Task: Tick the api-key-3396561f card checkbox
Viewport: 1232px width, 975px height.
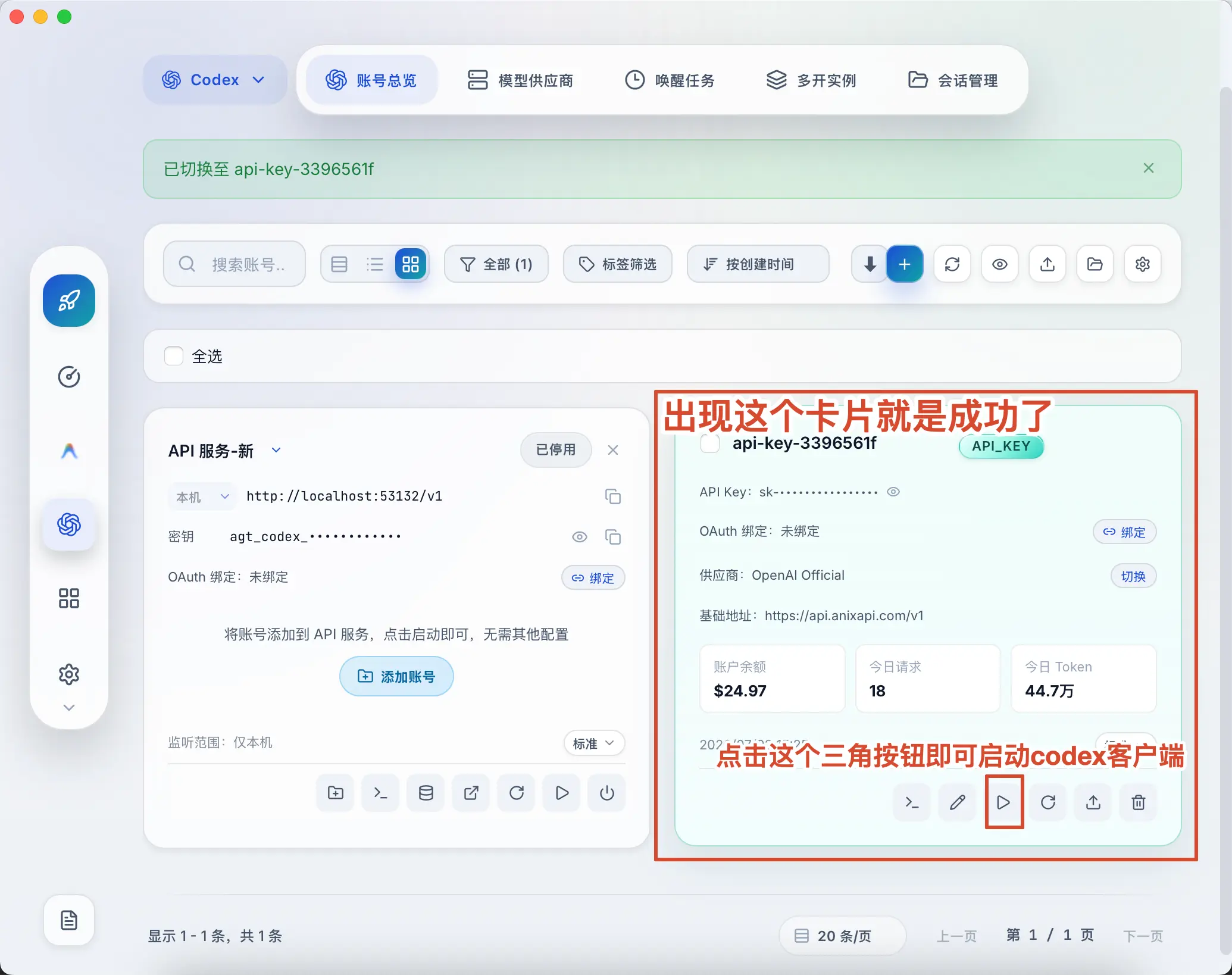Action: coord(710,443)
